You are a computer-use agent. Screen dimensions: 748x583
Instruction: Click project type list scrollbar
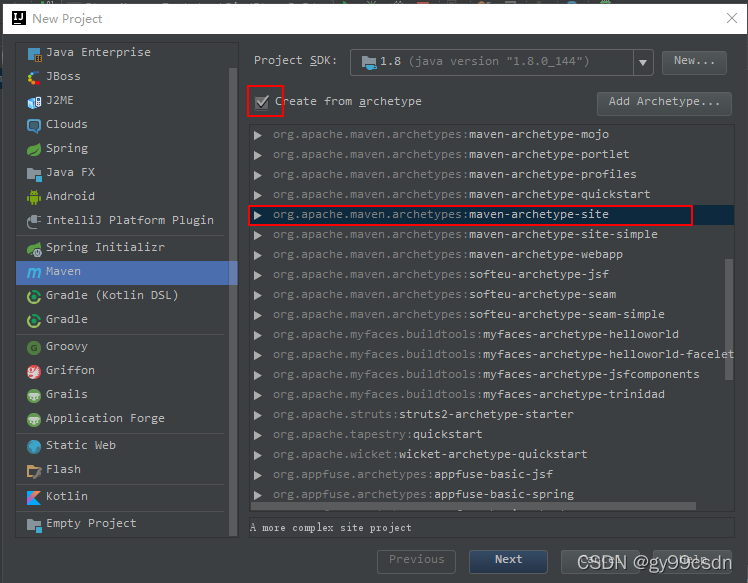(x=233, y=302)
